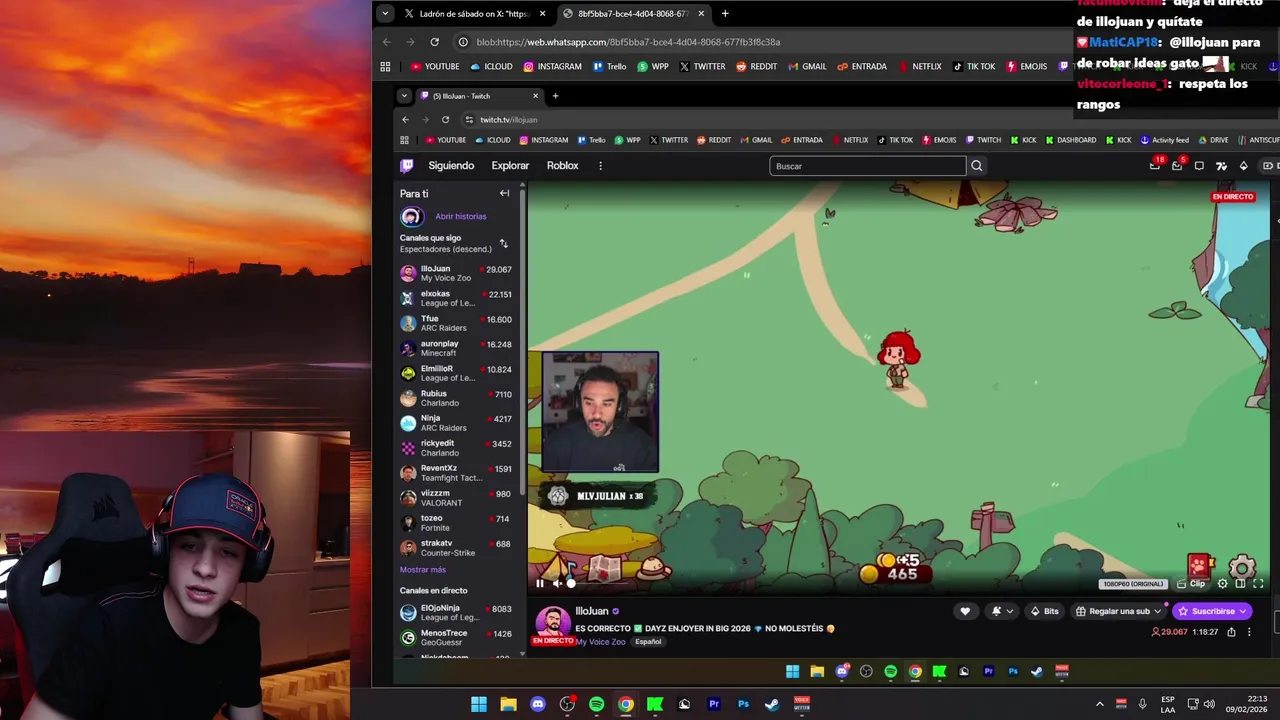1280x720 pixels.
Task: Collapse the Para ti sidebar
Action: pyautogui.click(x=504, y=193)
